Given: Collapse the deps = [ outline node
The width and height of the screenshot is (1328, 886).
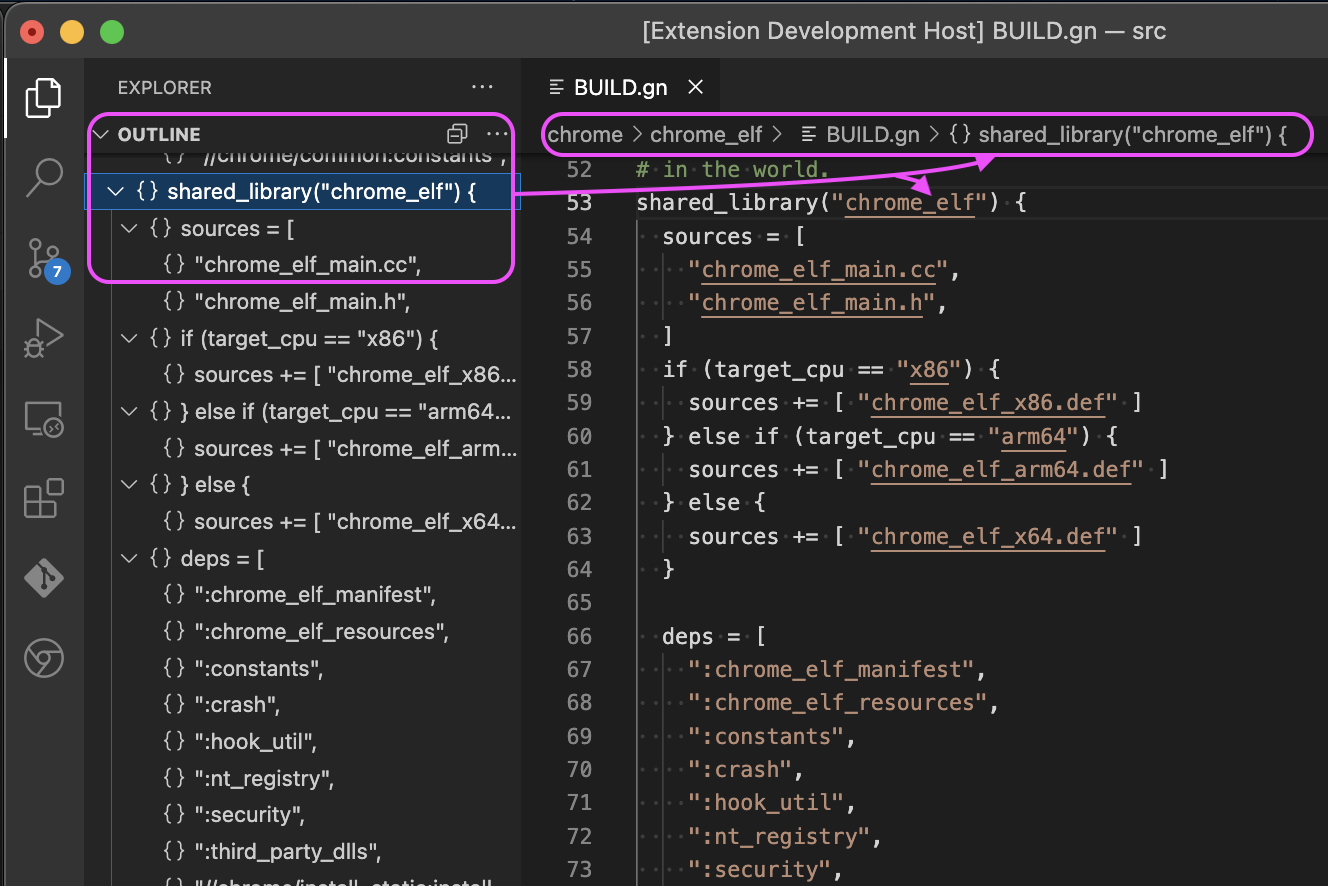Looking at the screenshot, I should [128, 559].
